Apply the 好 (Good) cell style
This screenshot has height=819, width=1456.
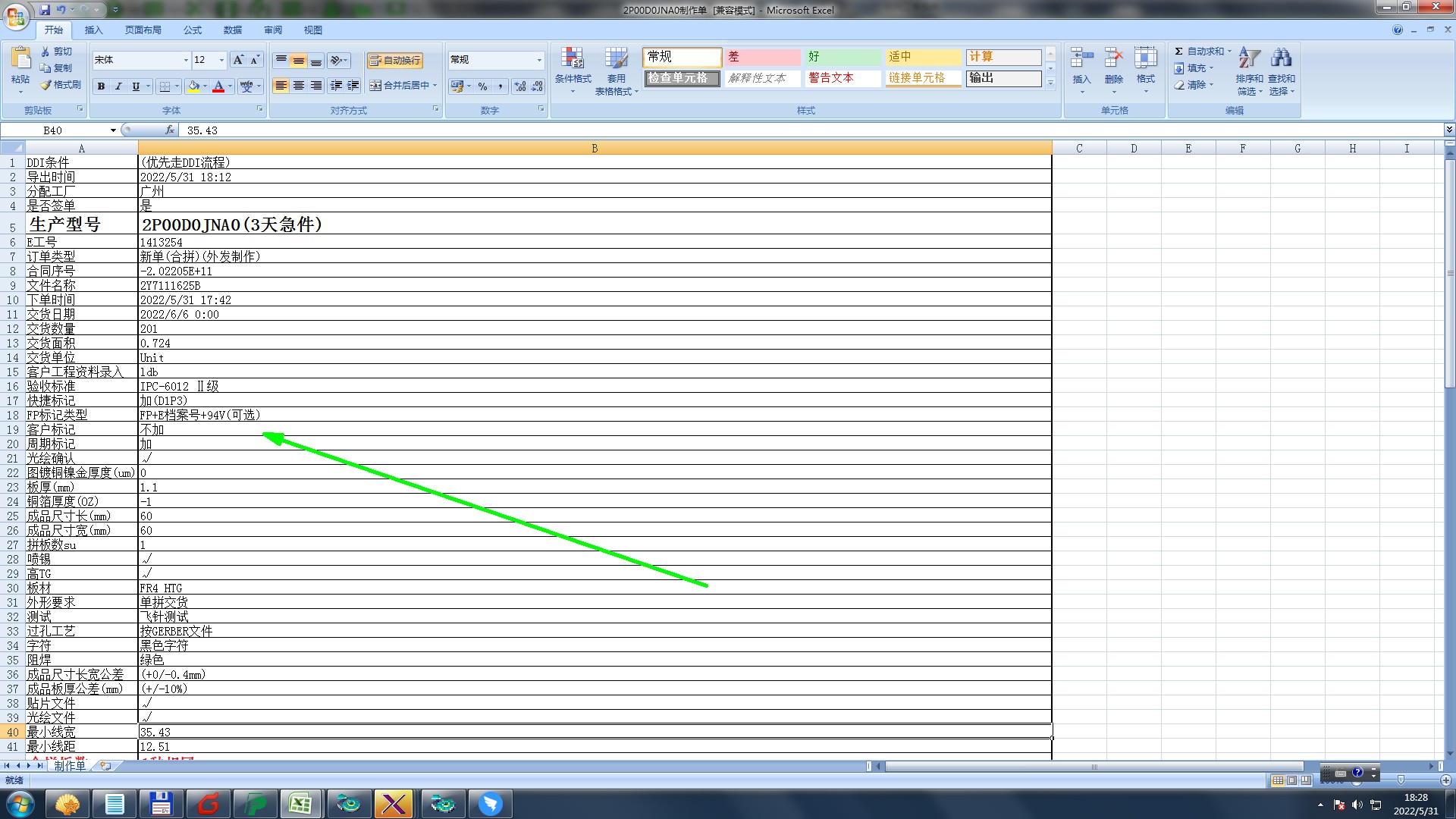842,57
